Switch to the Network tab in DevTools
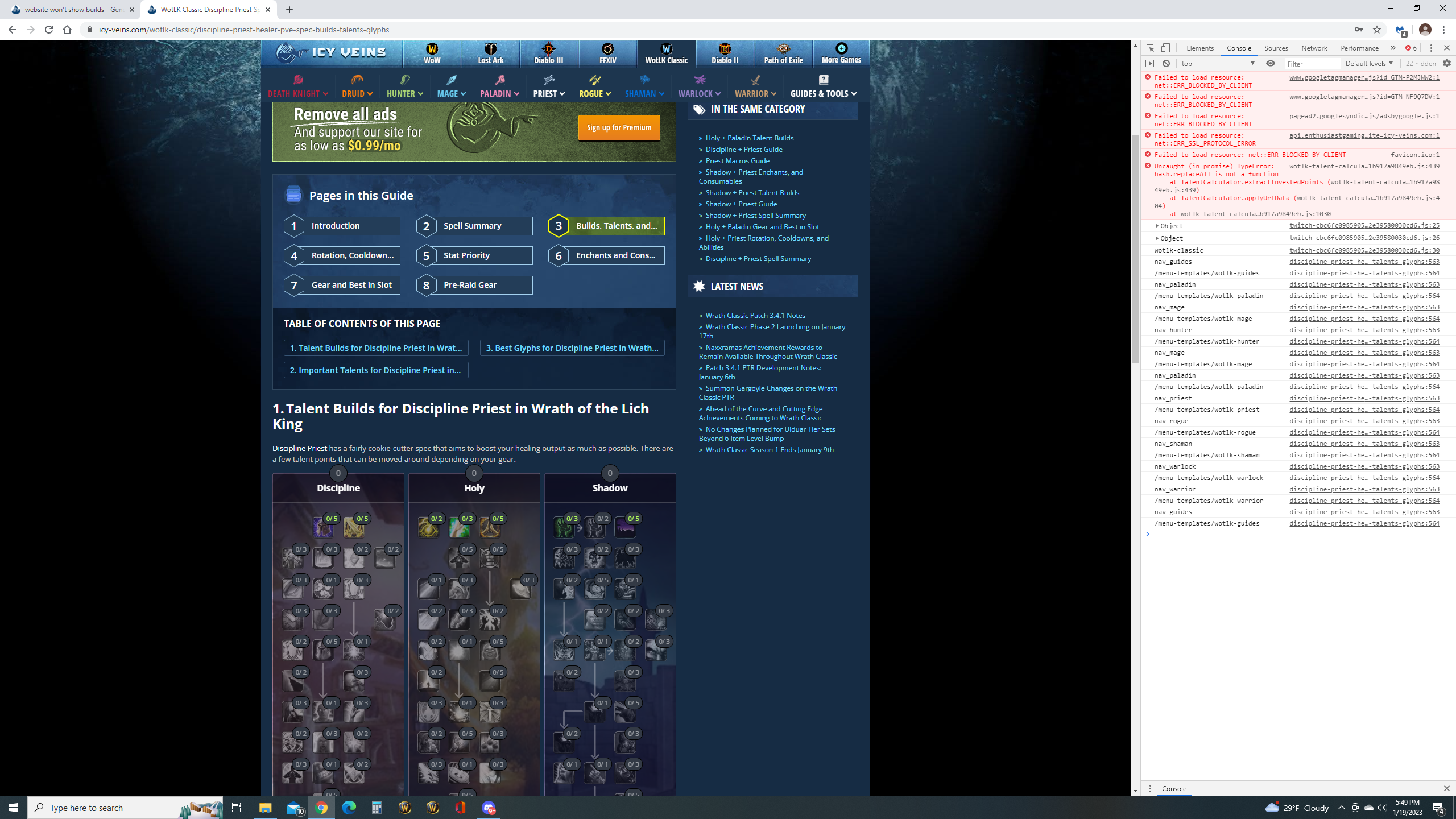The height and width of the screenshot is (819, 1456). (1314, 48)
